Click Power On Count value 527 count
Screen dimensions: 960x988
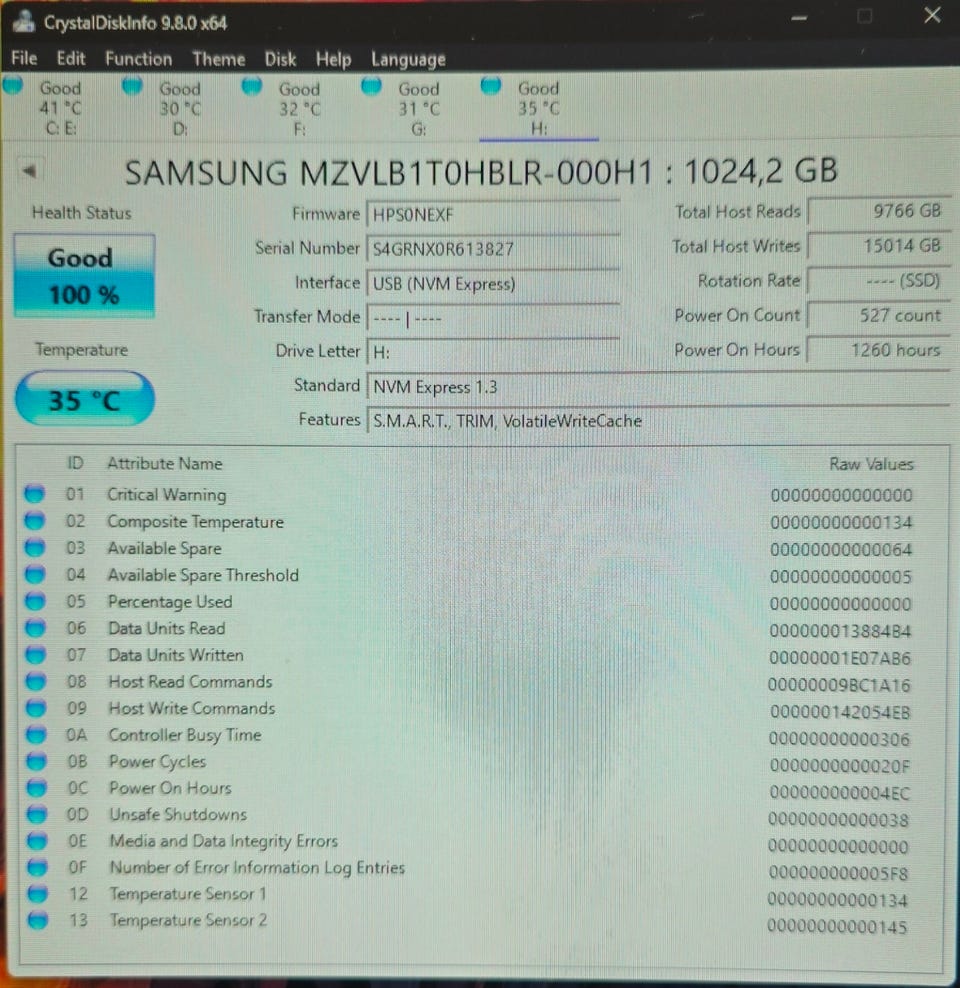click(x=878, y=315)
